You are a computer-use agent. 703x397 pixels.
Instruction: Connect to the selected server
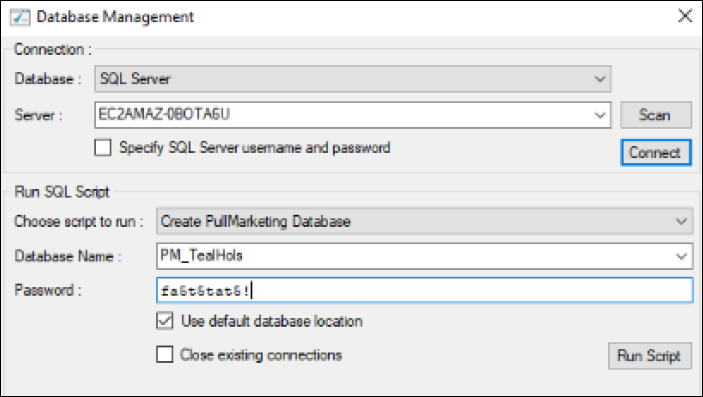[x=656, y=153]
